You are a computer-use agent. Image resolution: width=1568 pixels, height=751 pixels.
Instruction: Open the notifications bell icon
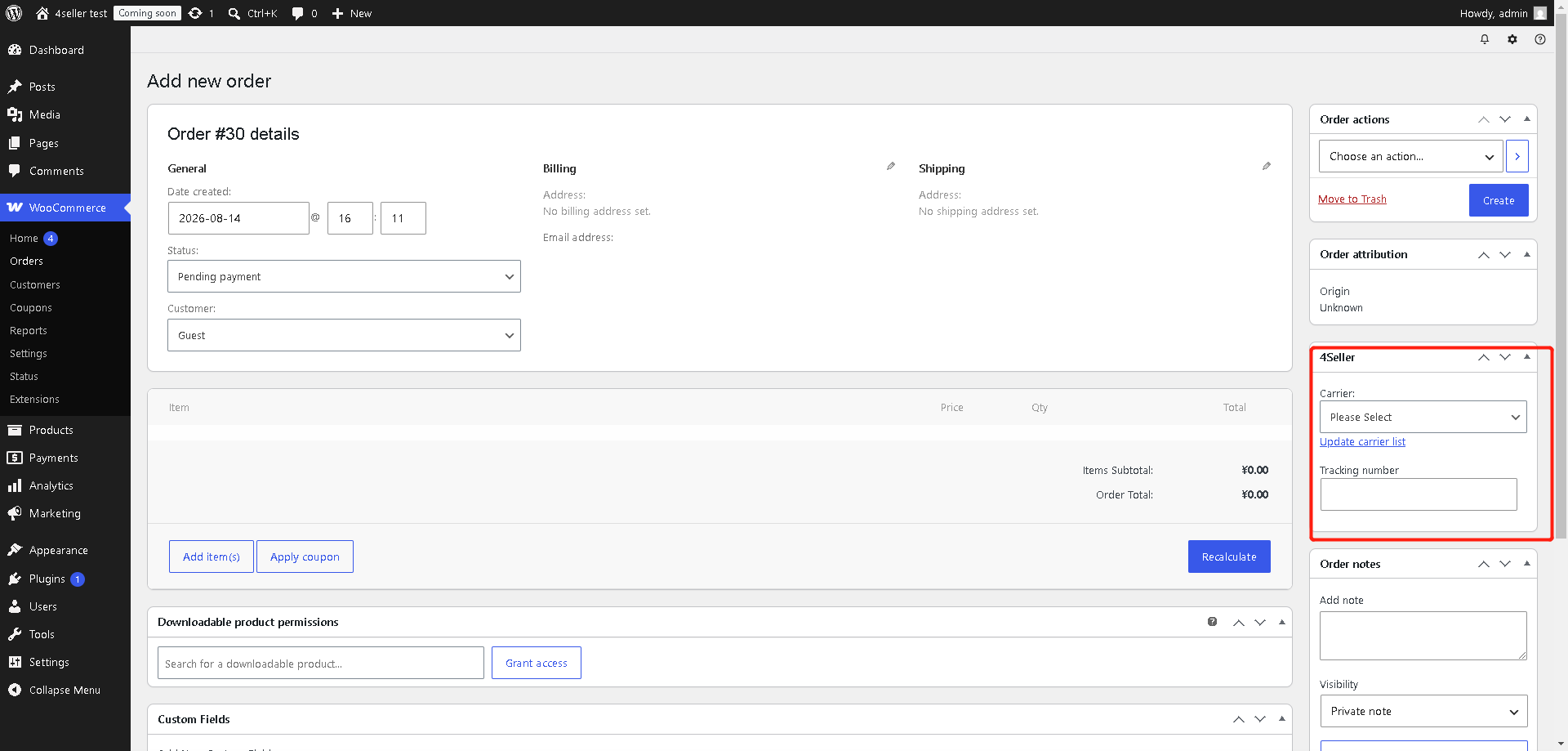point(1485,39)
